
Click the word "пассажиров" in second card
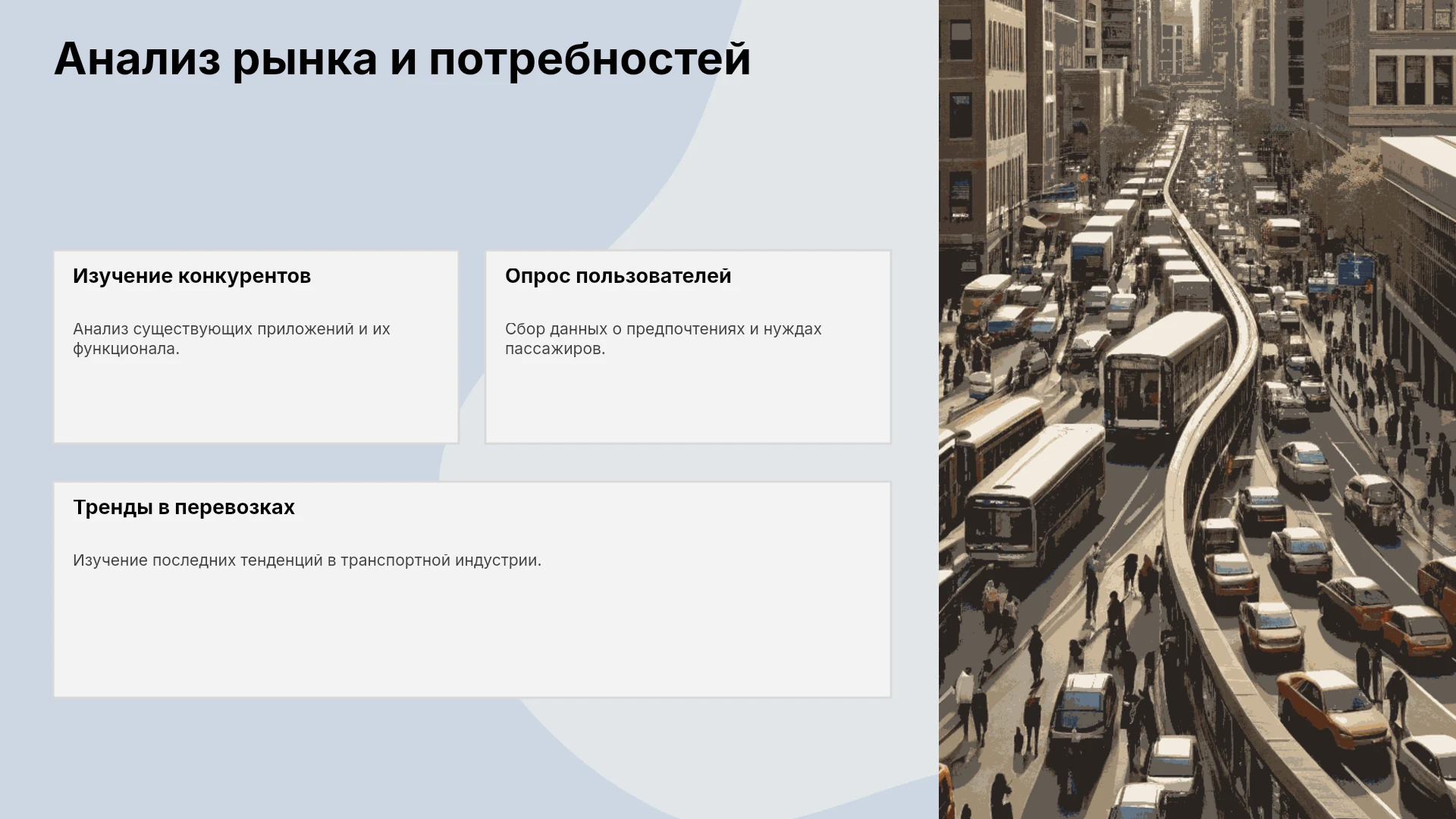553,349
